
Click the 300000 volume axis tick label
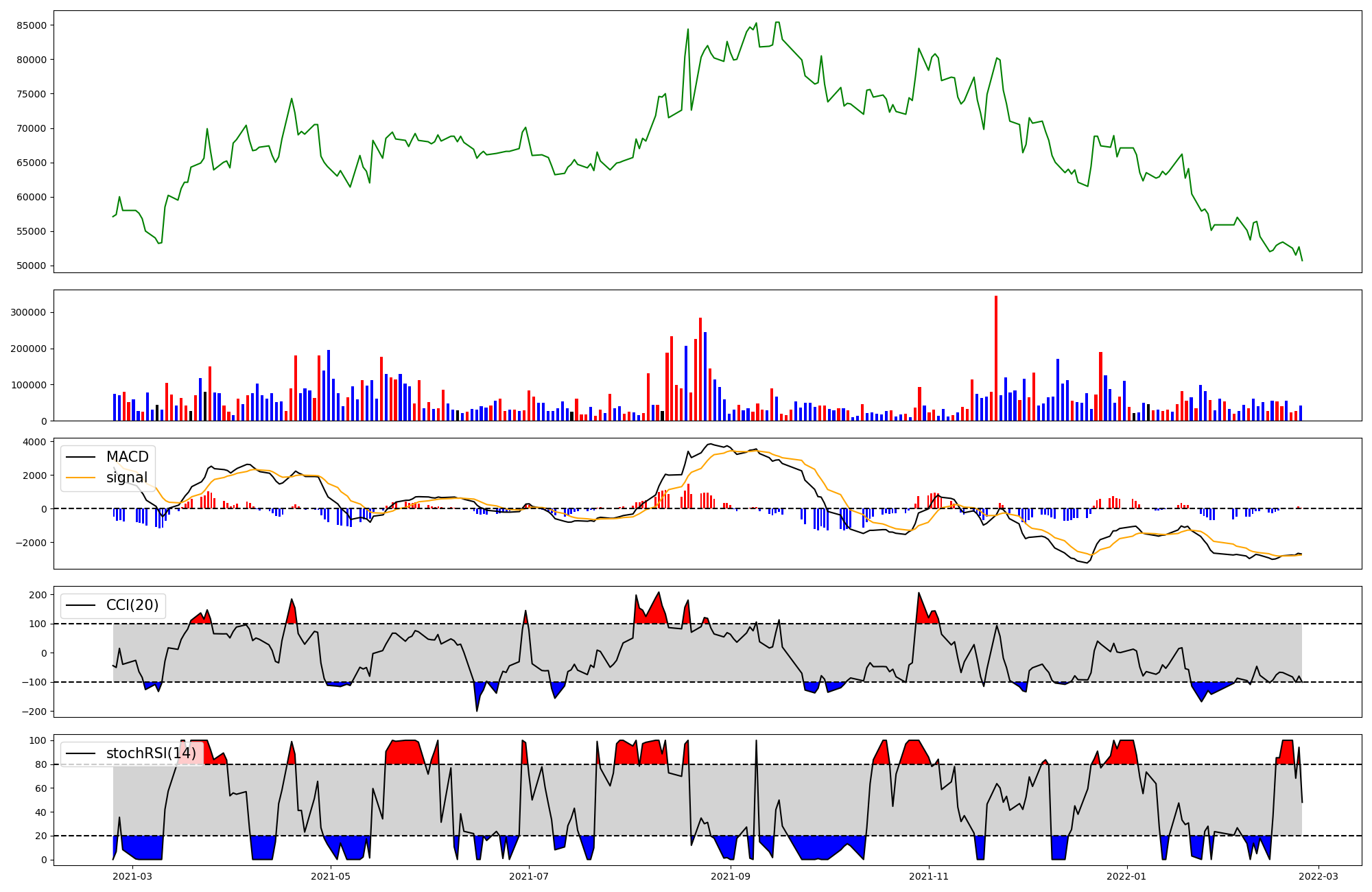pos(27,312)
